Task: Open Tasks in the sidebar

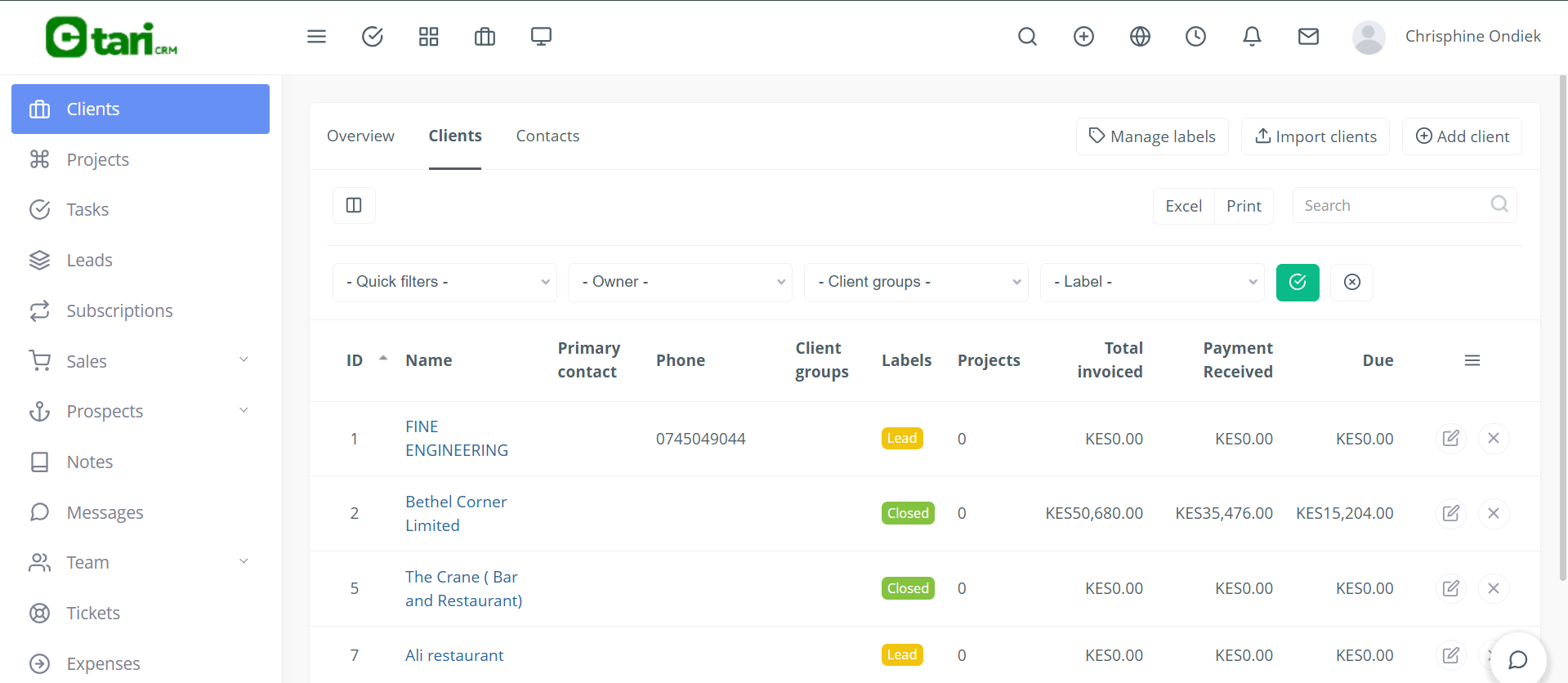Action: [x=141, y=209]
